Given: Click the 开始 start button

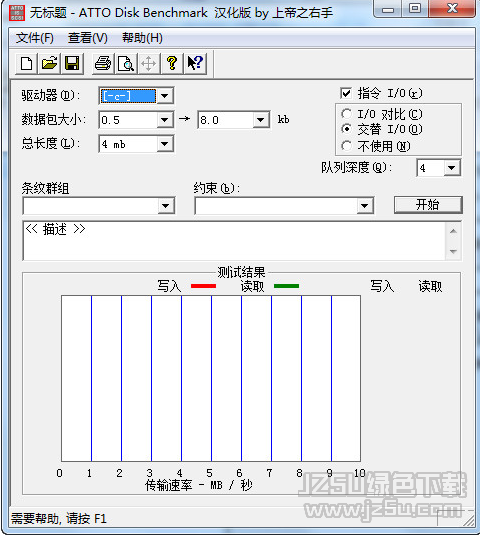Looking at the screenshot, I should [x=428, y=205].
